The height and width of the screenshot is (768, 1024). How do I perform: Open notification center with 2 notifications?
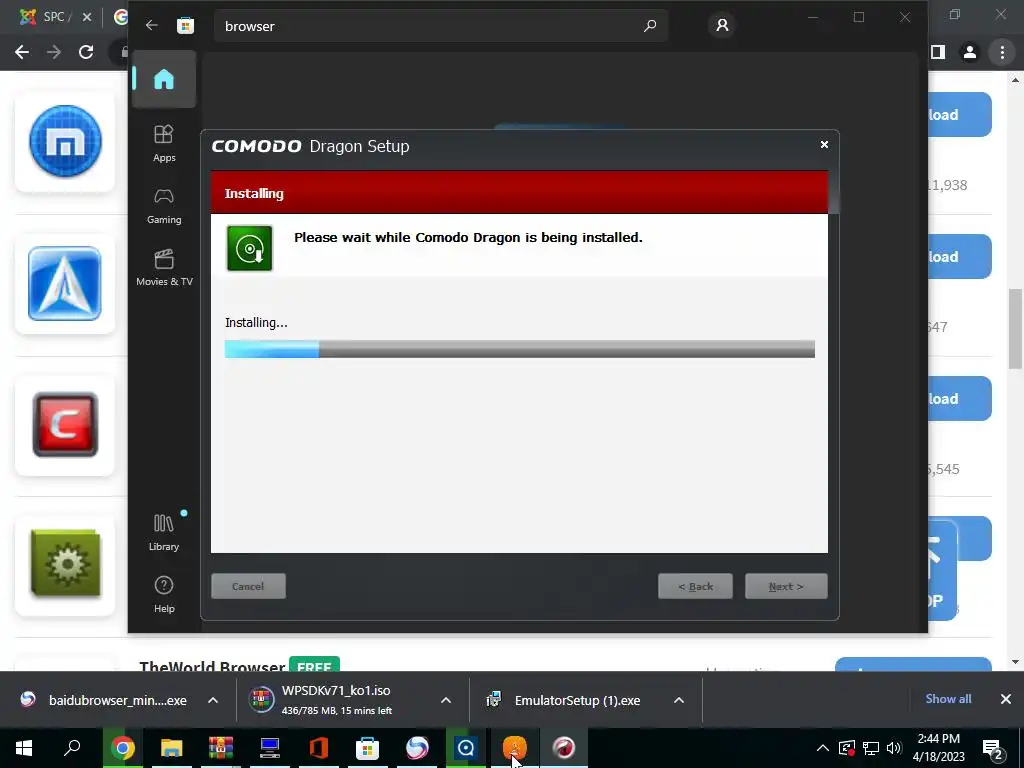[993, 749]
